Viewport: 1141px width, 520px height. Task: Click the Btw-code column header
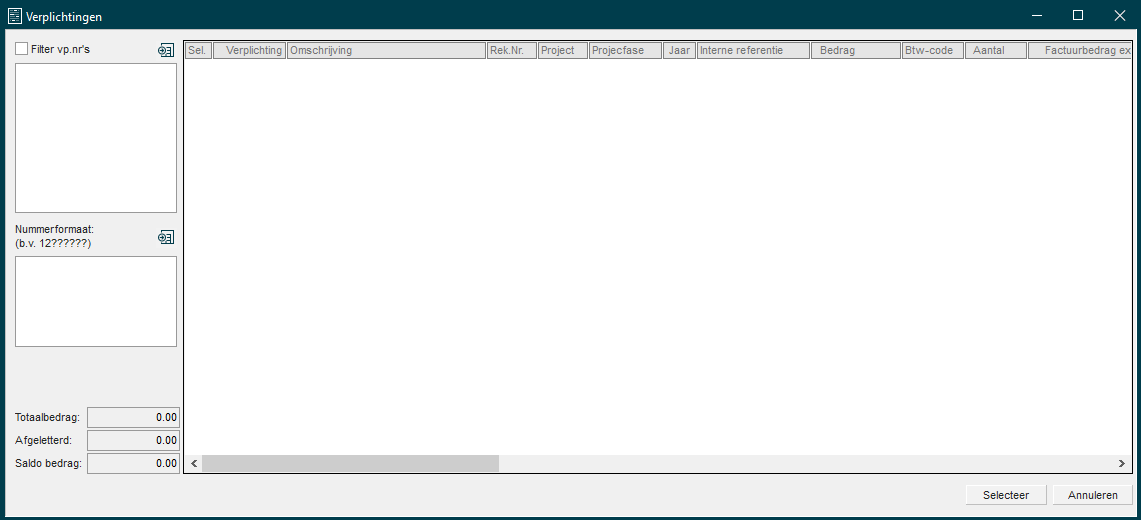(x=932, y=51)
